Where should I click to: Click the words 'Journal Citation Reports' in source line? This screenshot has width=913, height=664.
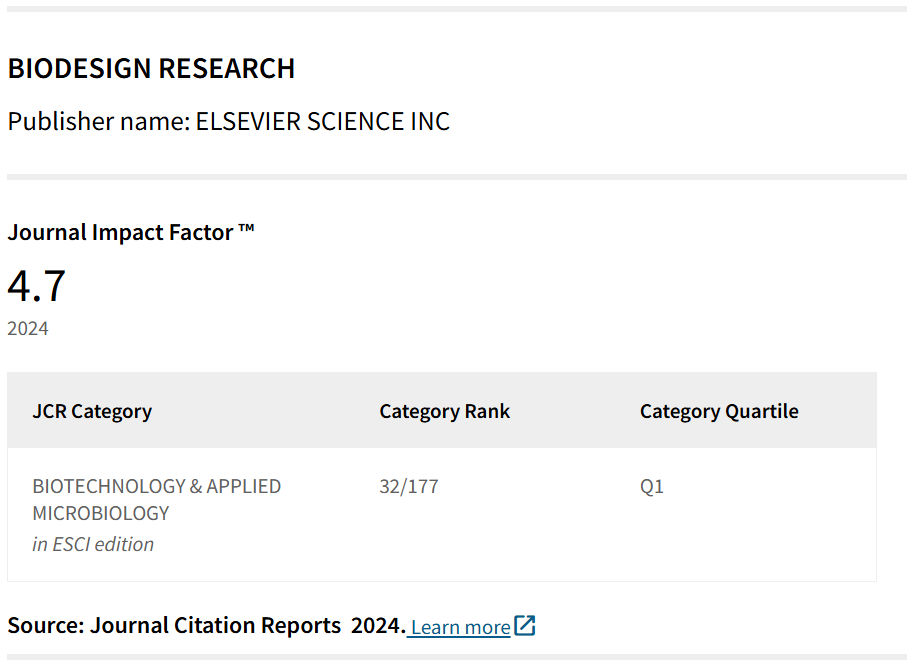point(216,626)
